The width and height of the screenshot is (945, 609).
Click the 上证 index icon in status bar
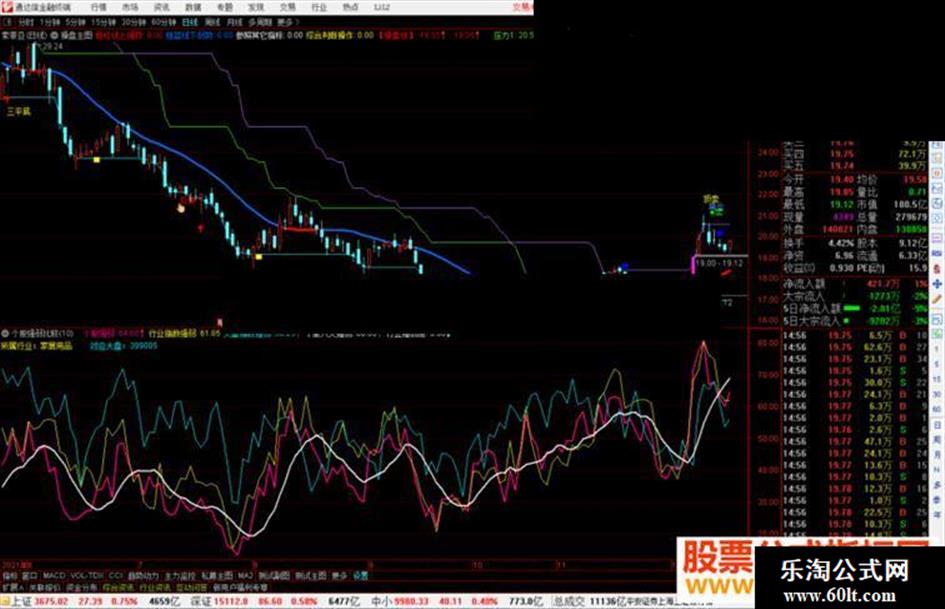5,601
